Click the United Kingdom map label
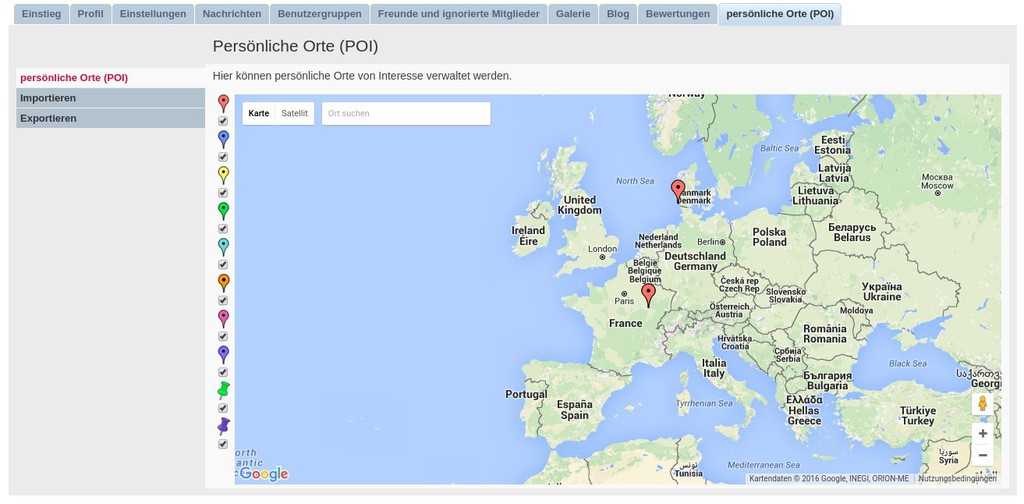 pyautogui.click(x=579, y=205)
